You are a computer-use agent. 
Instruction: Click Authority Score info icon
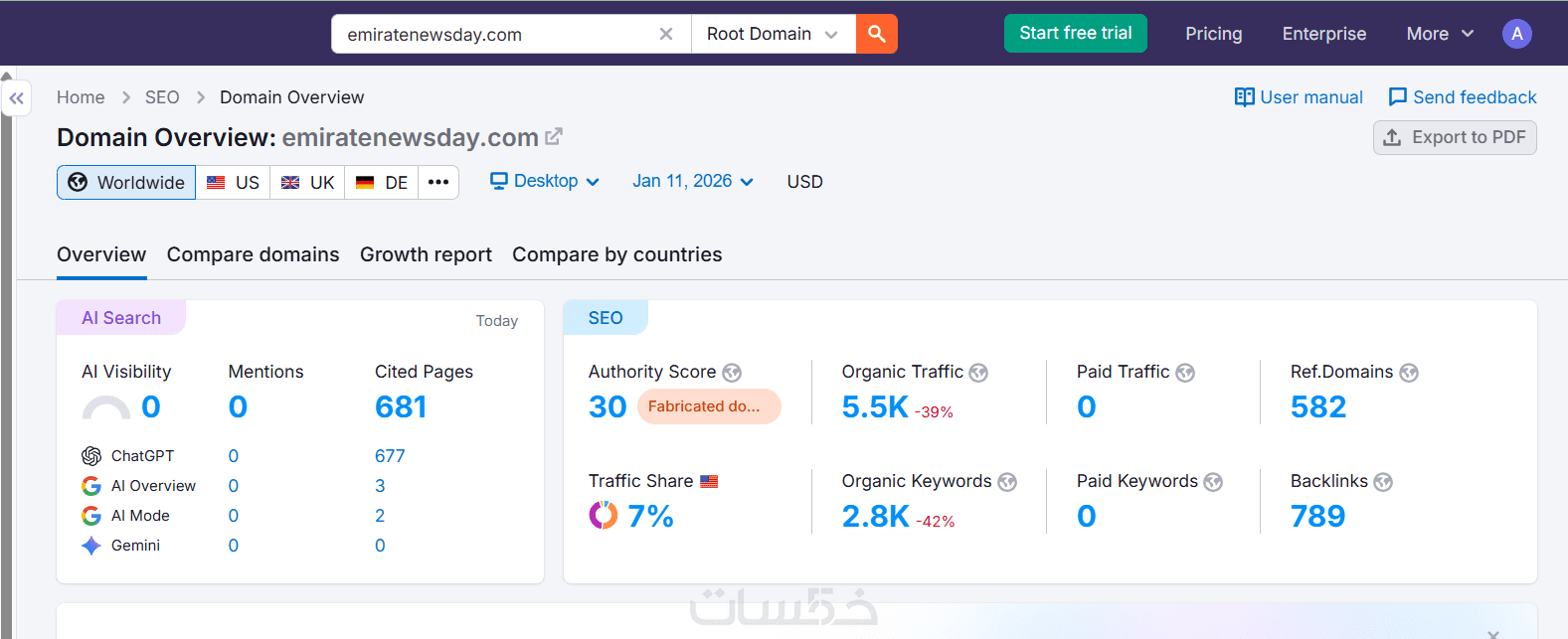(x=732, y=373)
